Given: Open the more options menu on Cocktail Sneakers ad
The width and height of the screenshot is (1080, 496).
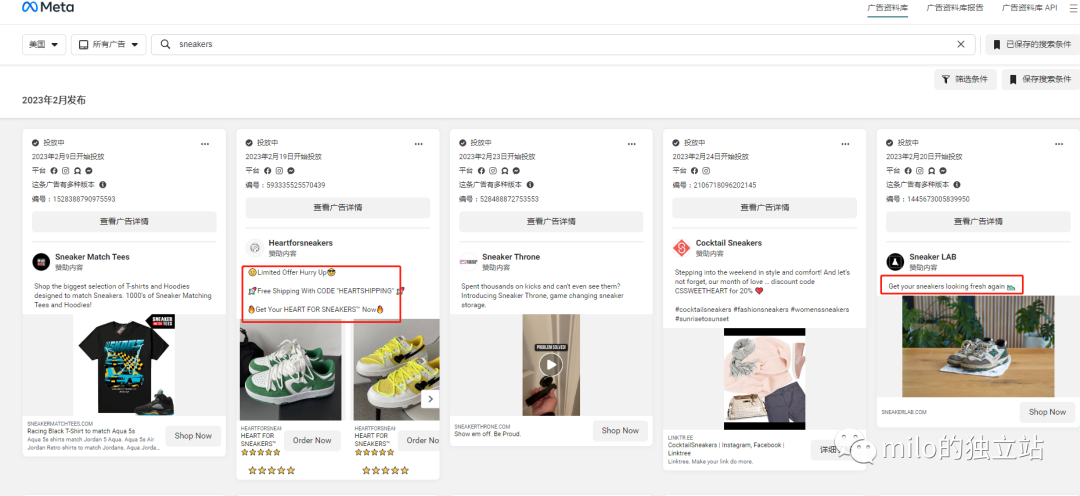Looking at the screenshot, I should pos(846,144).
